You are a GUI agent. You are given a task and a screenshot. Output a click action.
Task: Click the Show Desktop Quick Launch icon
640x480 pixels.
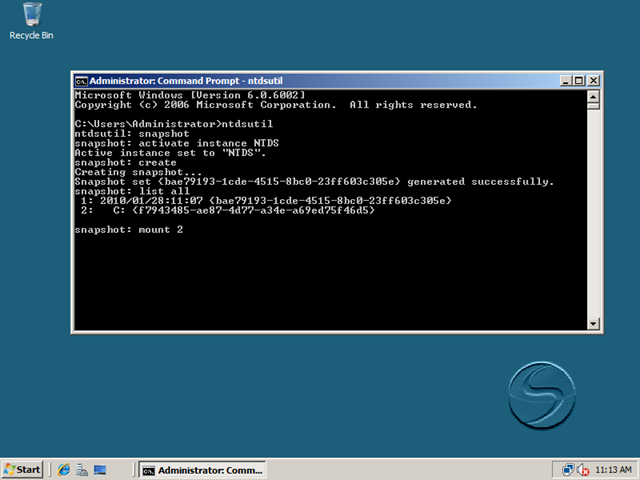tap(100, 470)
